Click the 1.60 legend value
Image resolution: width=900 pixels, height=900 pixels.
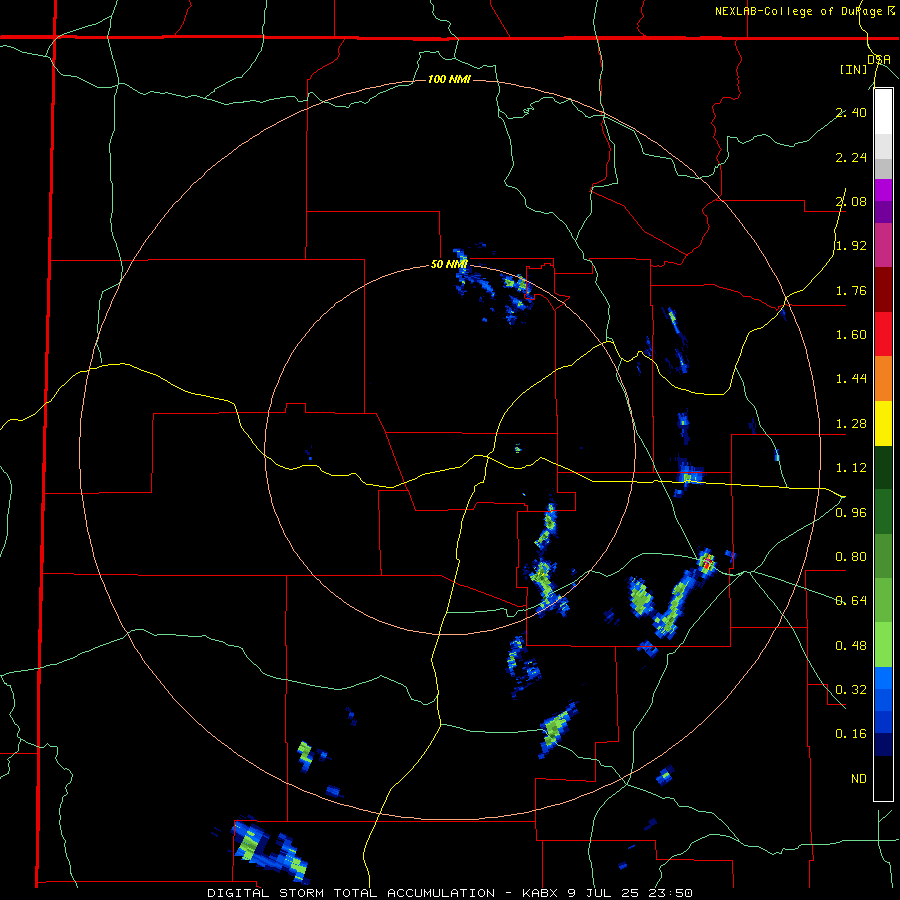coord(851,335)
